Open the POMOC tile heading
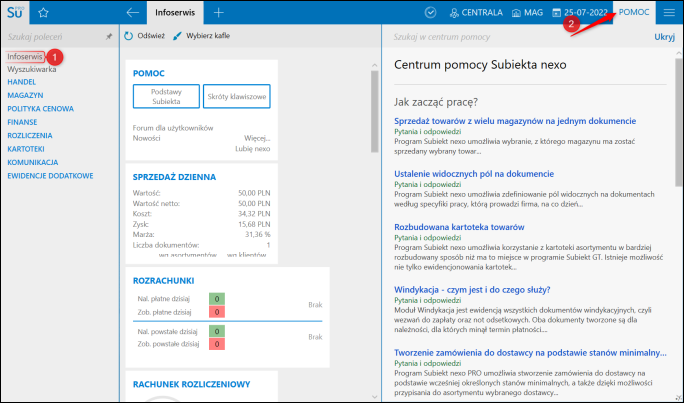Screen dimensions: 684x403 (148, 73)
